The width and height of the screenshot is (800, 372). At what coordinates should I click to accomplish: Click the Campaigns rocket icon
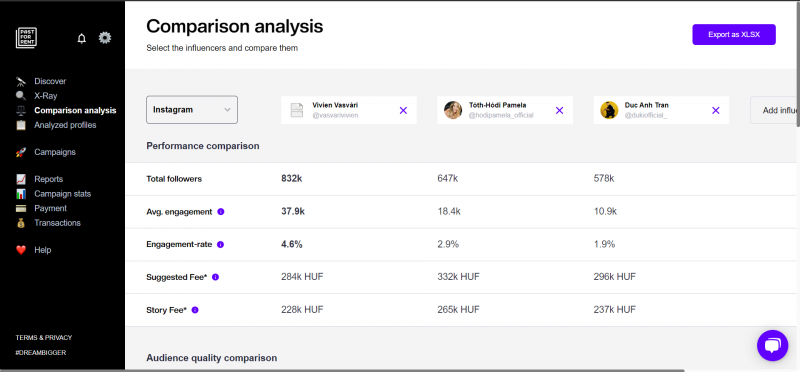coord(21,152)
